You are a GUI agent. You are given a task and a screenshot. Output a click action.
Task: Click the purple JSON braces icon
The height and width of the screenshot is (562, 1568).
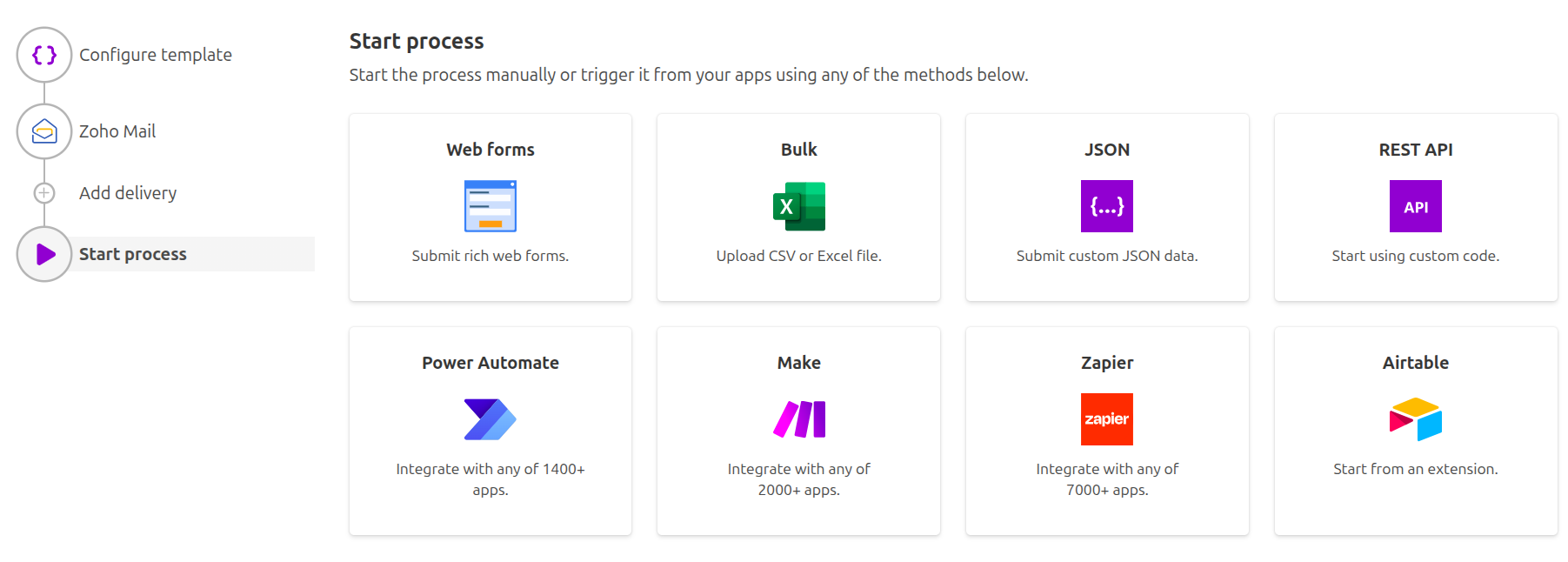tap(1106, 206)
